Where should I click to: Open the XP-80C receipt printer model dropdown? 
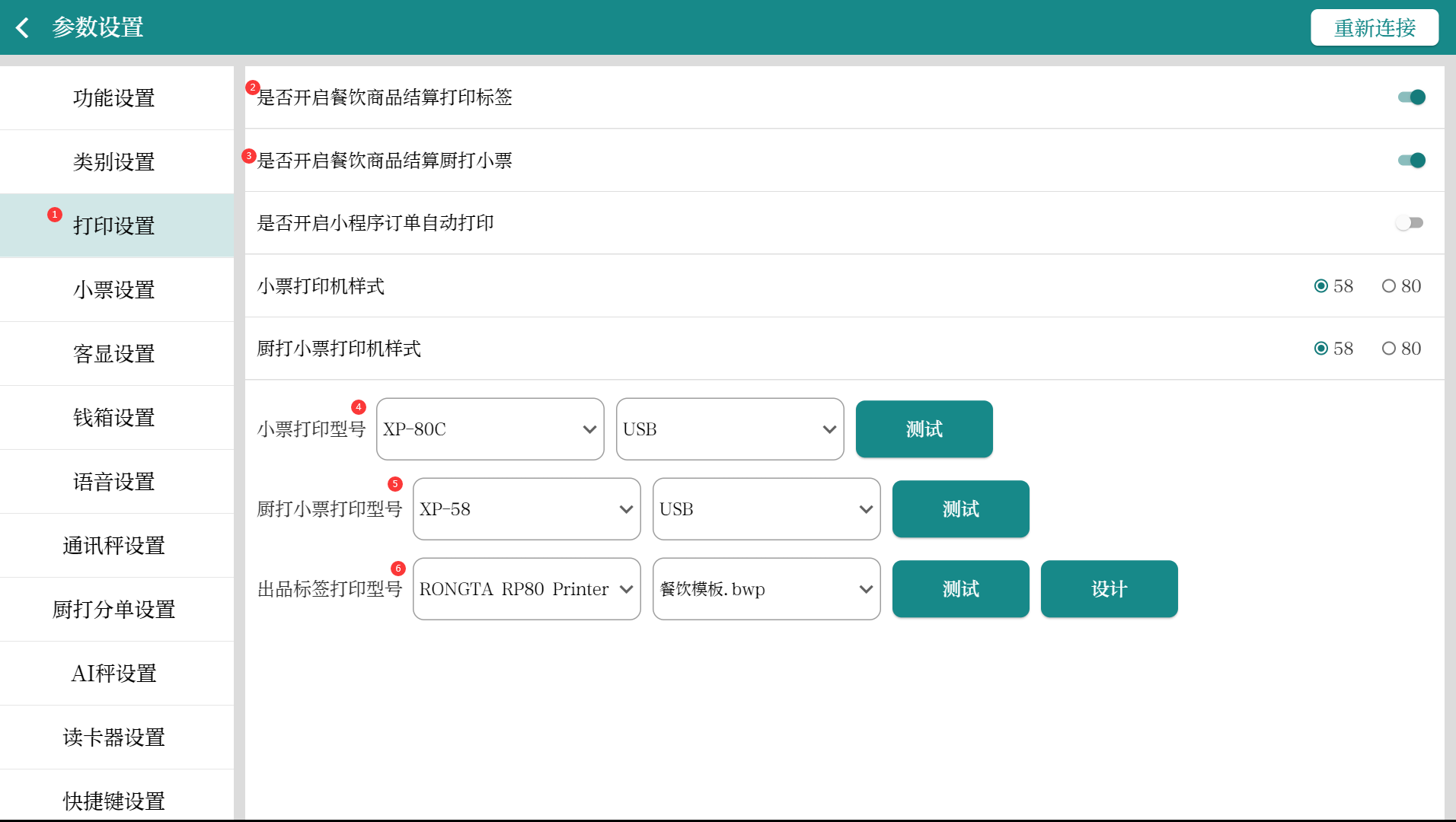[490, 429]
